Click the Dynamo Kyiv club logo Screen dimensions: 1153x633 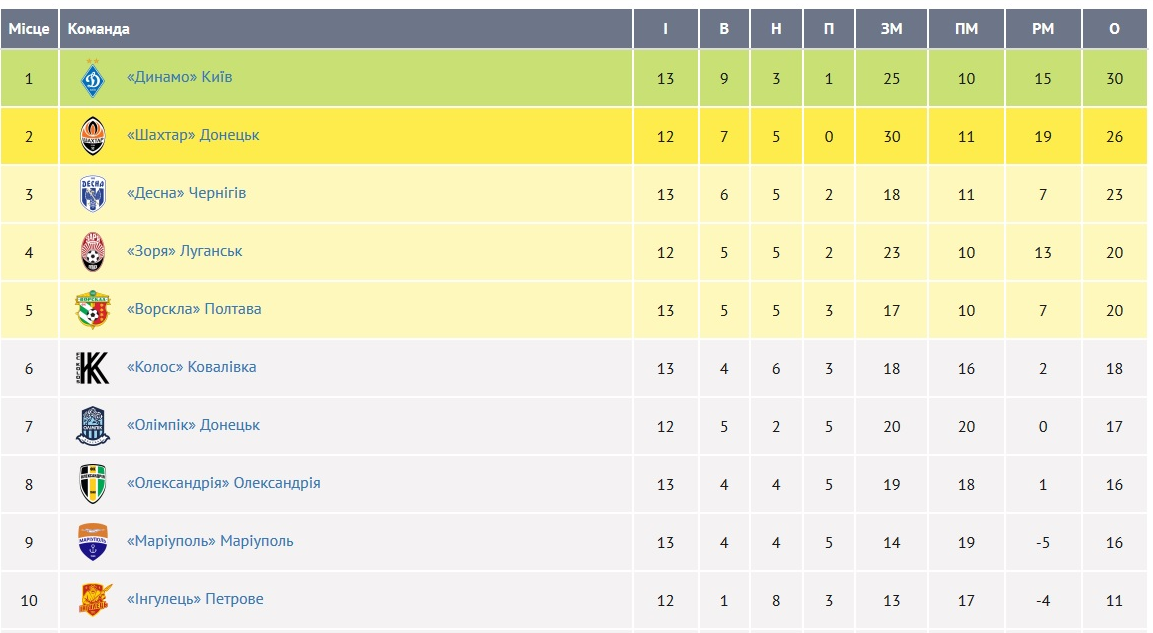(x=93, y=78)
